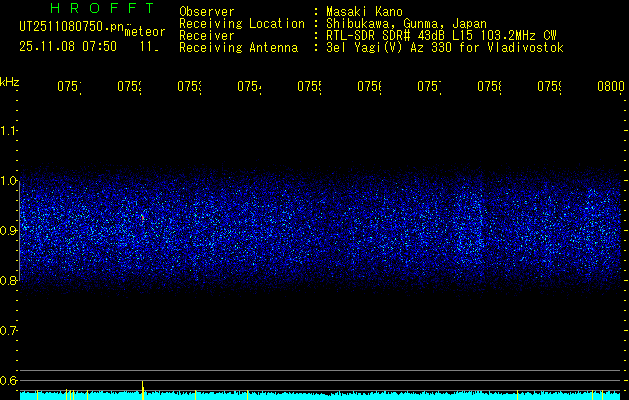Click the 0.9 kHz frequency tick label
Screen dimensions: 629x400
pyautogui.click(x=8, y=230)
